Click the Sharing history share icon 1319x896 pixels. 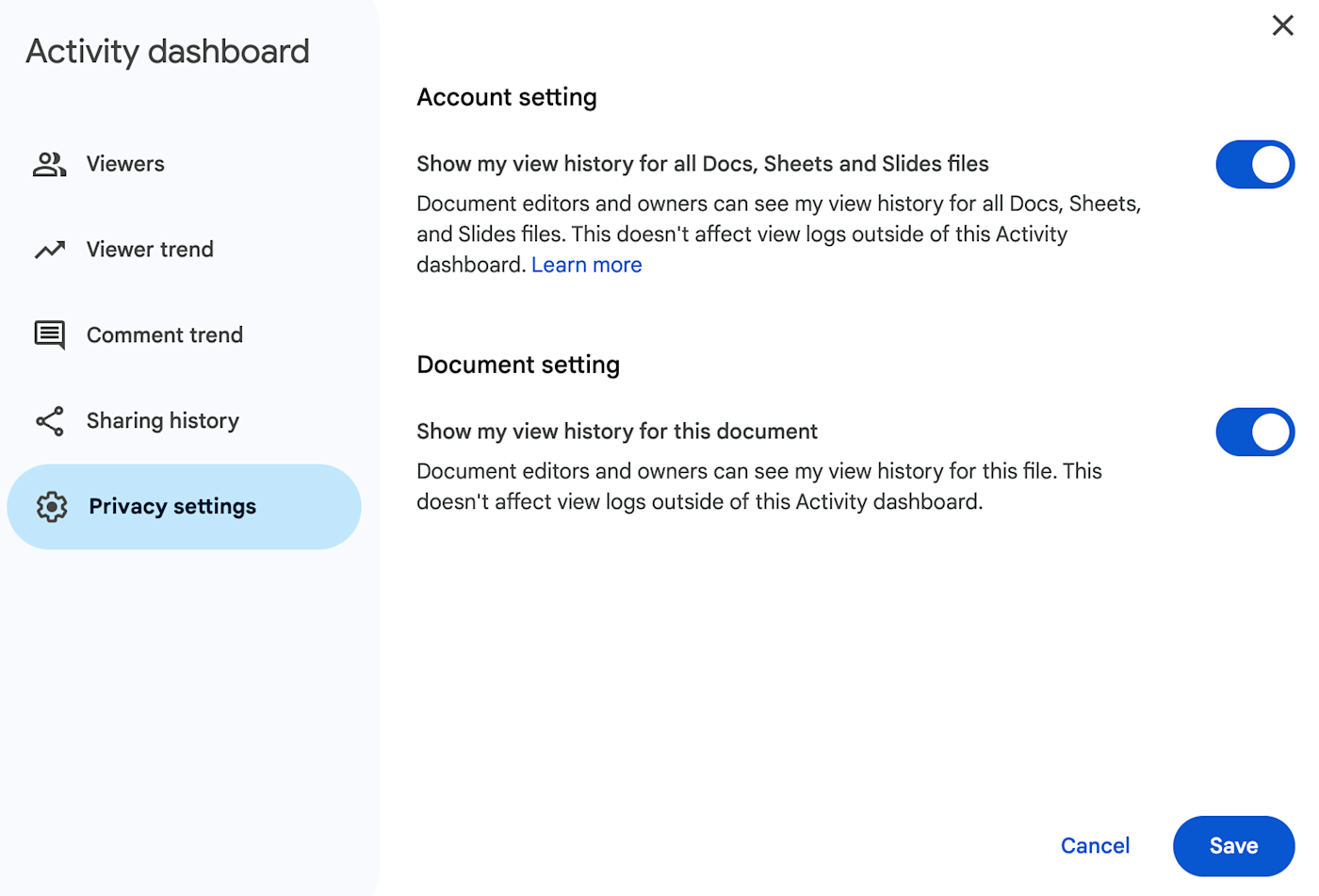pos(50,421)
